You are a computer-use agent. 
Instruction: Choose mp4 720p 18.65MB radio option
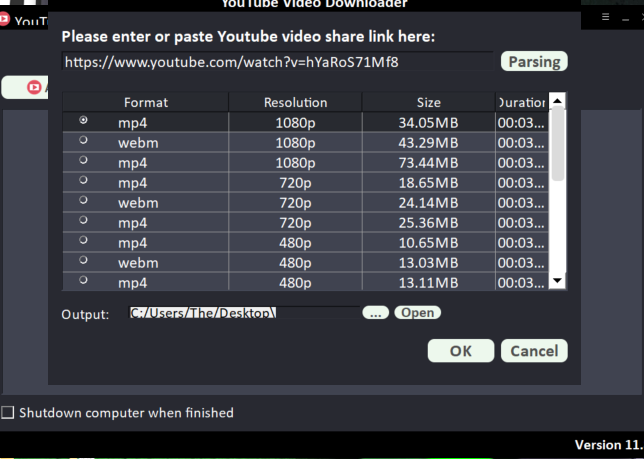click(83, 182)
